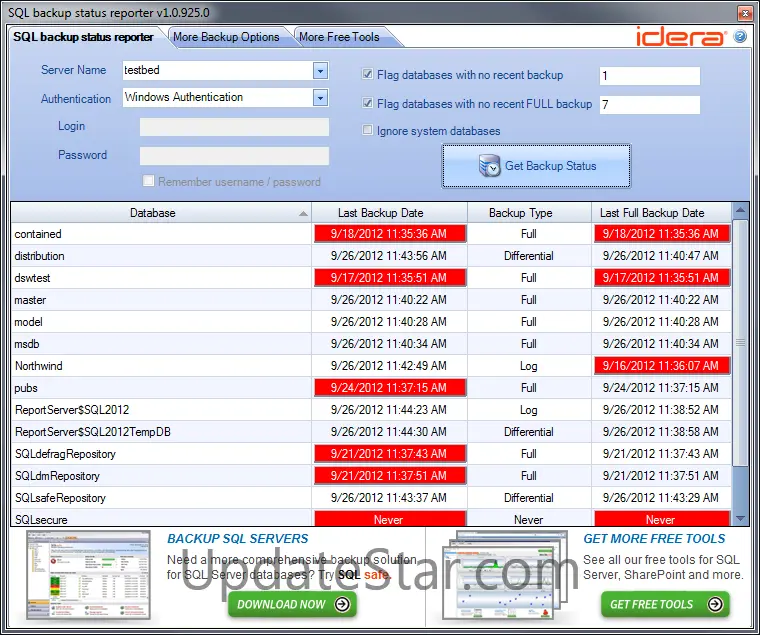Click the blue help question mark icon
Screen dimensions: 760x635
740,36
